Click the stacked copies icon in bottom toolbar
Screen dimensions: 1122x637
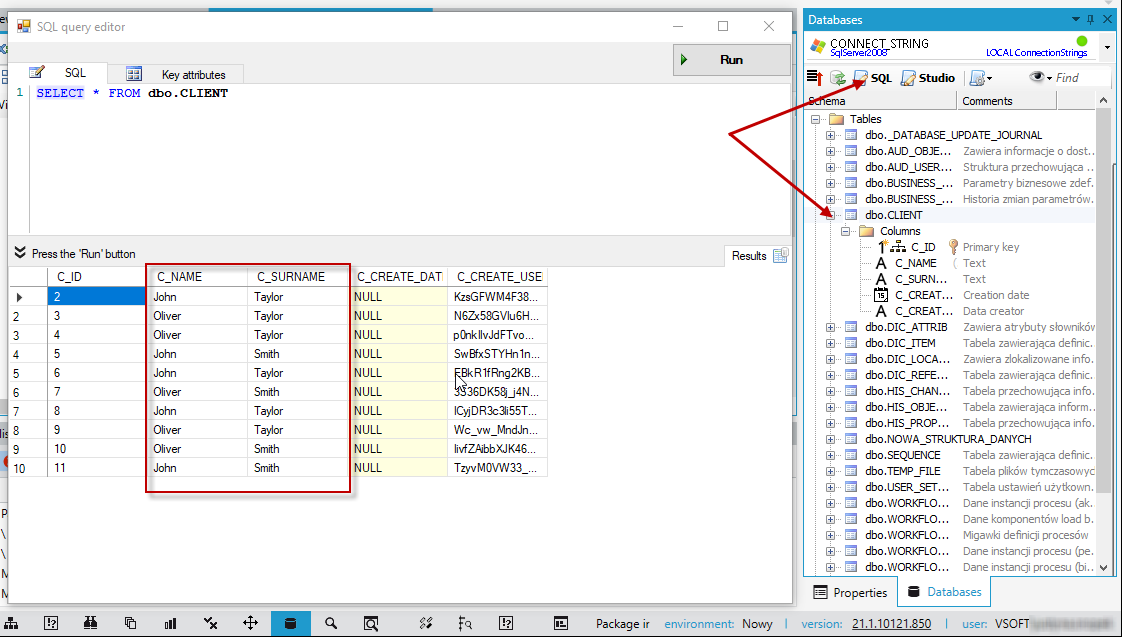coord(130,623)
